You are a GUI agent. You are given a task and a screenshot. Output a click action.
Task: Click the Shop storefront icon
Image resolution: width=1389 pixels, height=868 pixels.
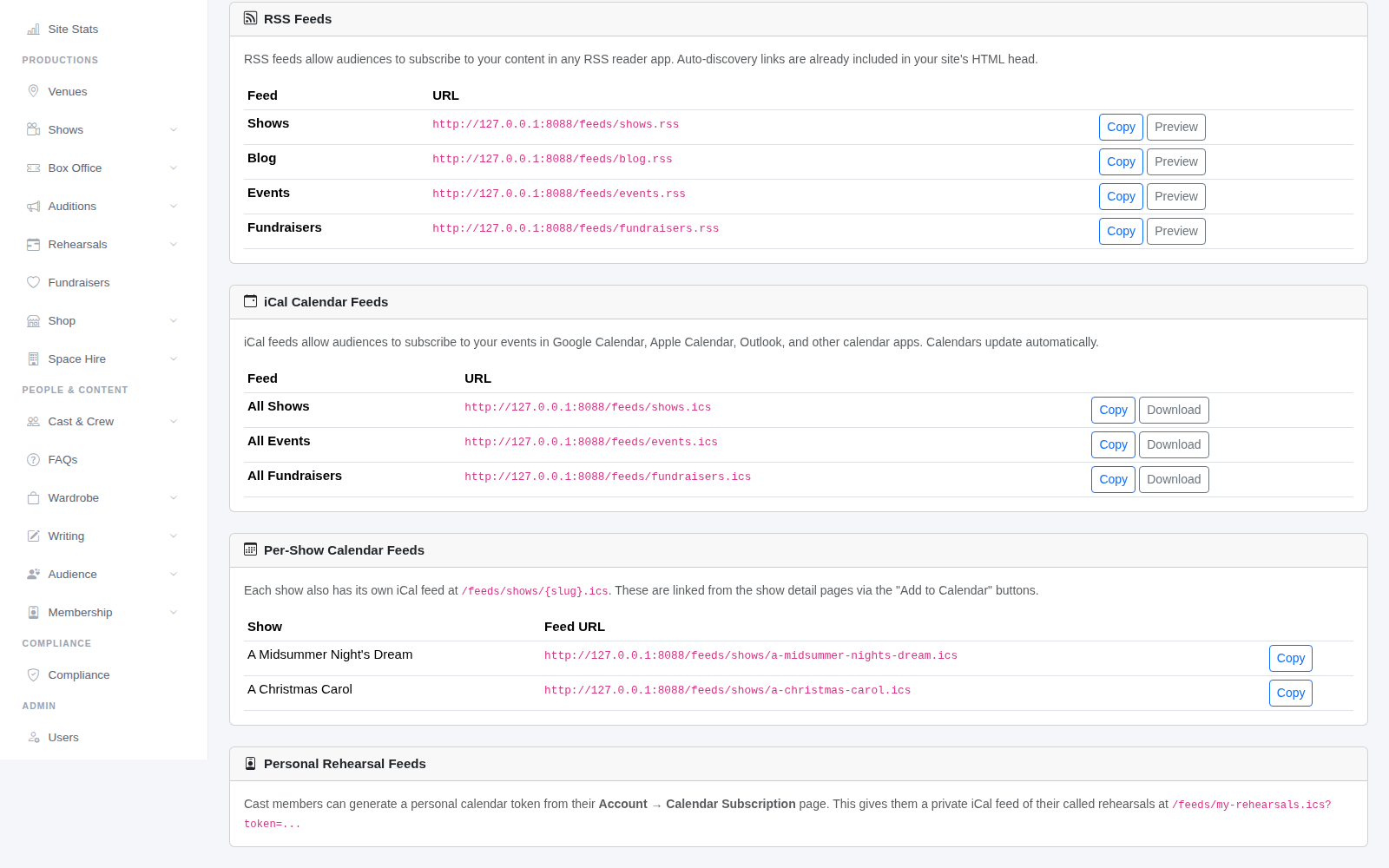tap(33, 320)
